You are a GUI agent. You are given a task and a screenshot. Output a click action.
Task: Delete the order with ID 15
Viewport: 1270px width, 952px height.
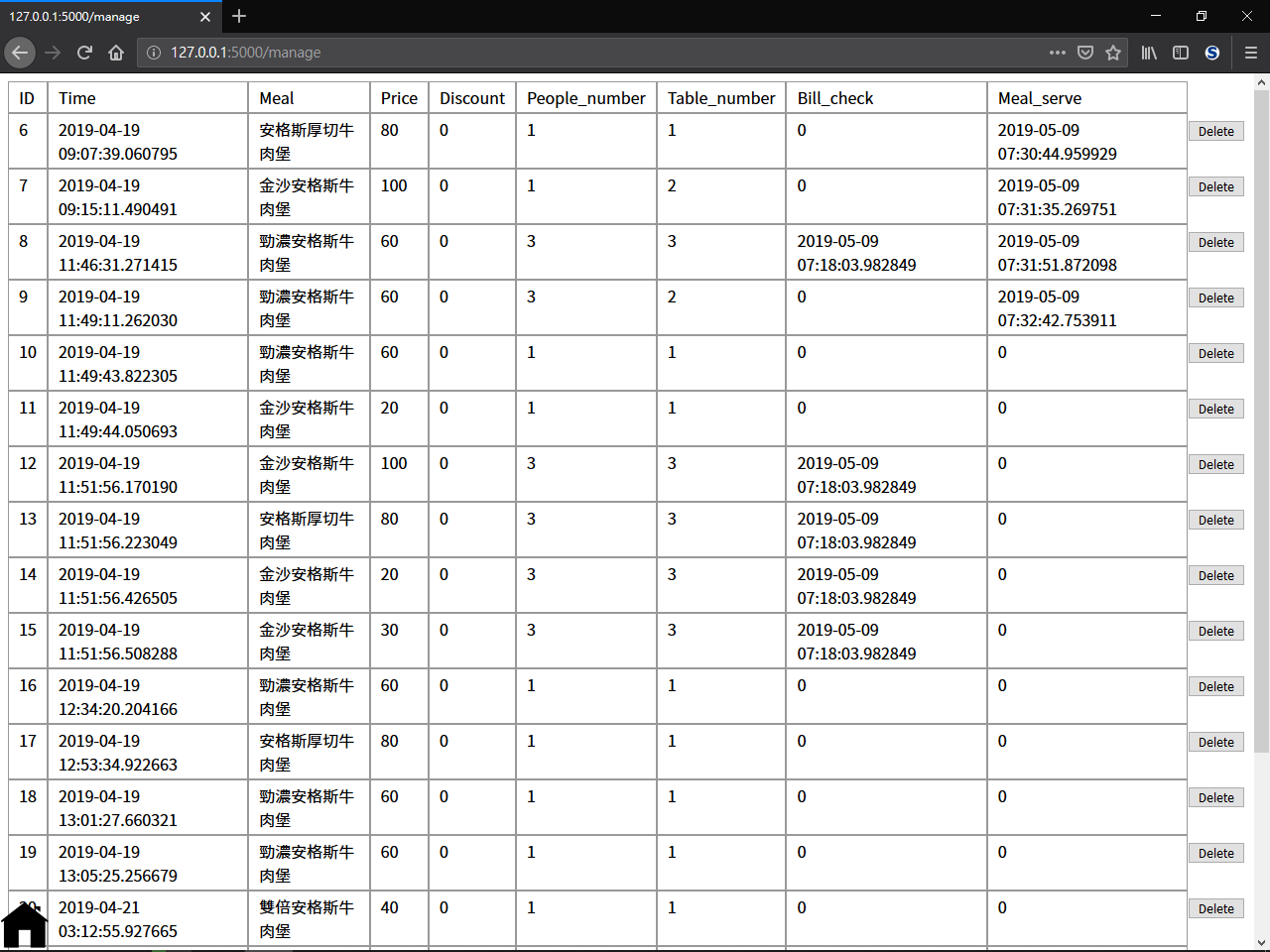[x=1216, y=631]
